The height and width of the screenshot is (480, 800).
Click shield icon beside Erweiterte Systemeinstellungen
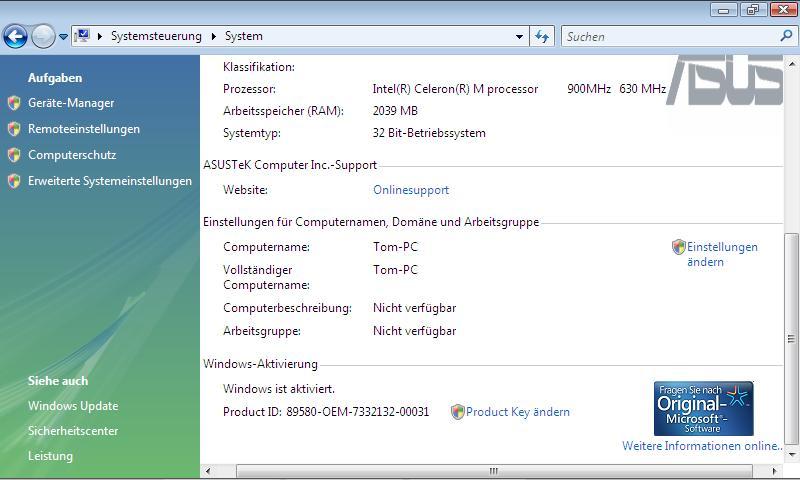click(x=14, y=181)
